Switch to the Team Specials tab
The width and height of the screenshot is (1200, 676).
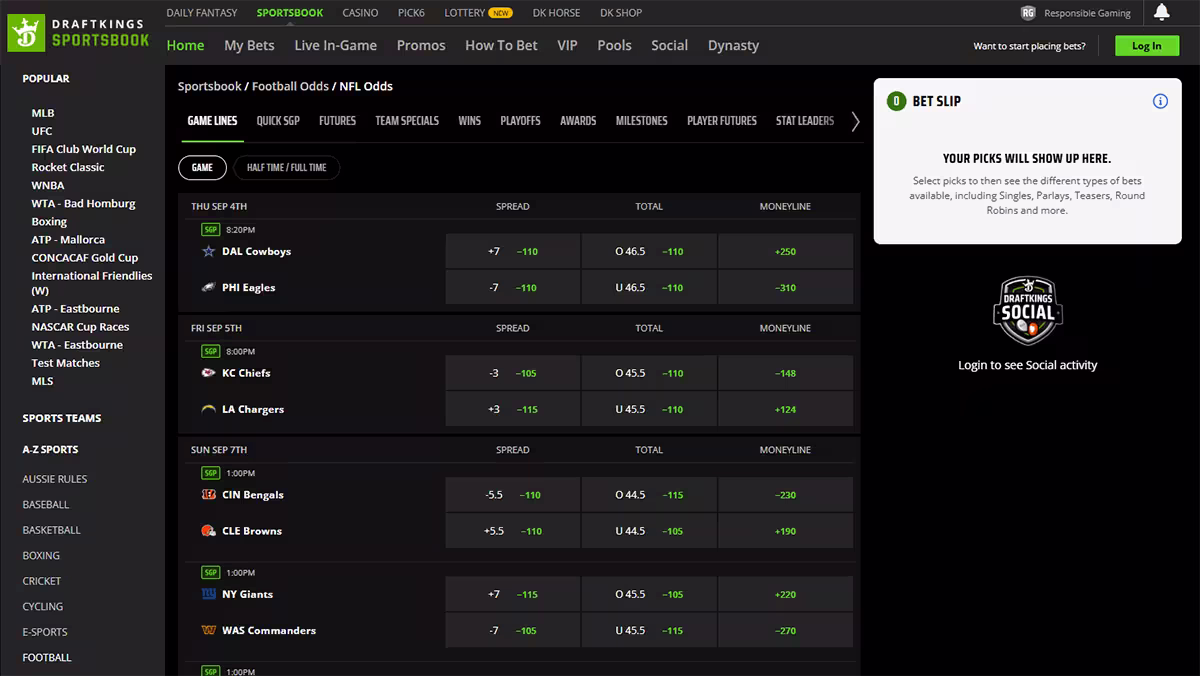click(407, 121)
